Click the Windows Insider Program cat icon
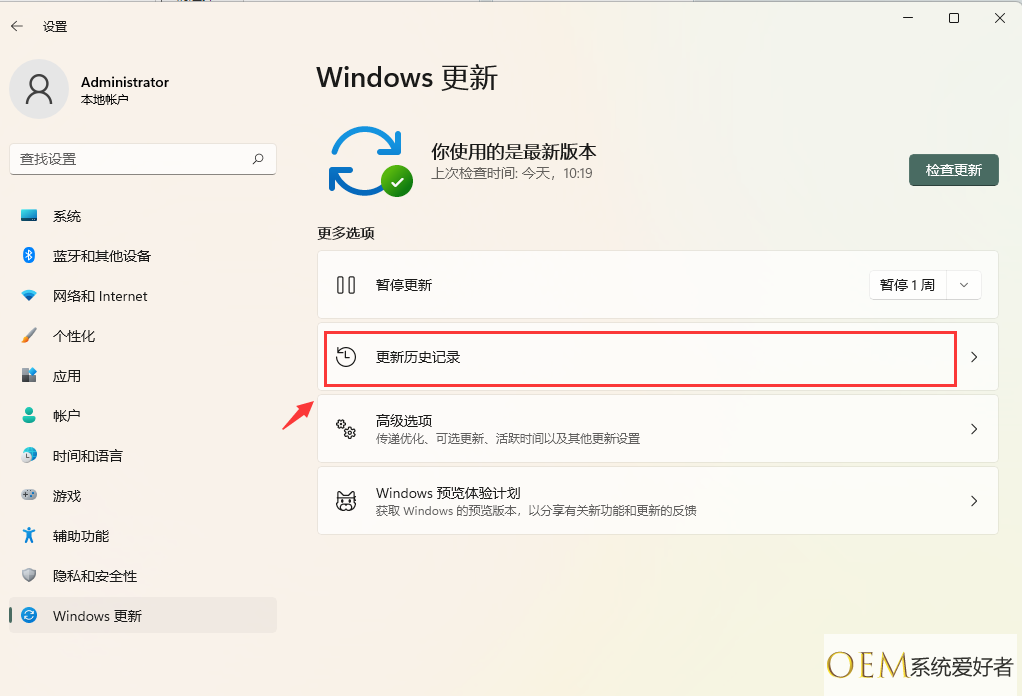1022x696 pixels. click(x=346, y=501)
